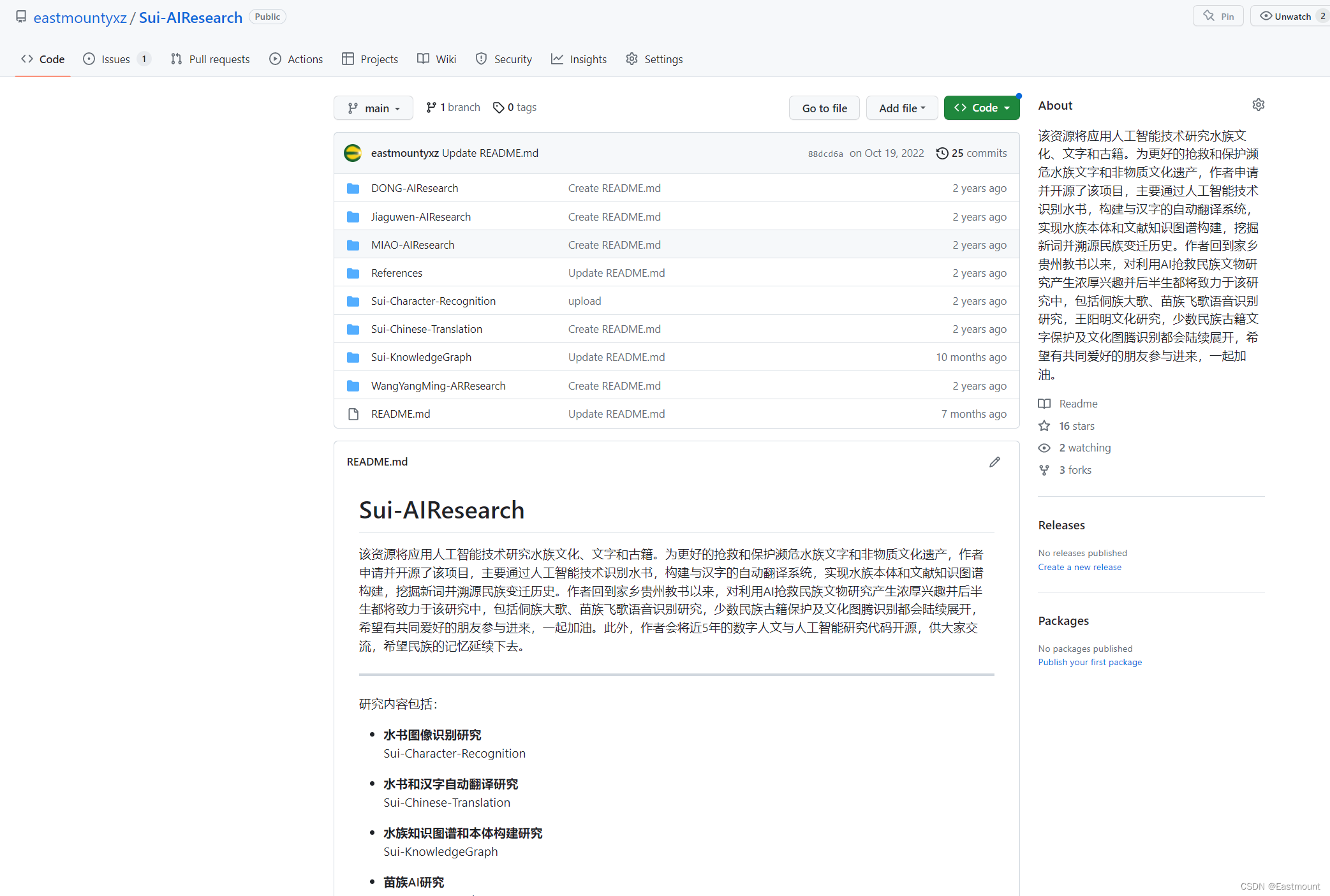
Task: Open the Packages heading link
Action: 1063,621
